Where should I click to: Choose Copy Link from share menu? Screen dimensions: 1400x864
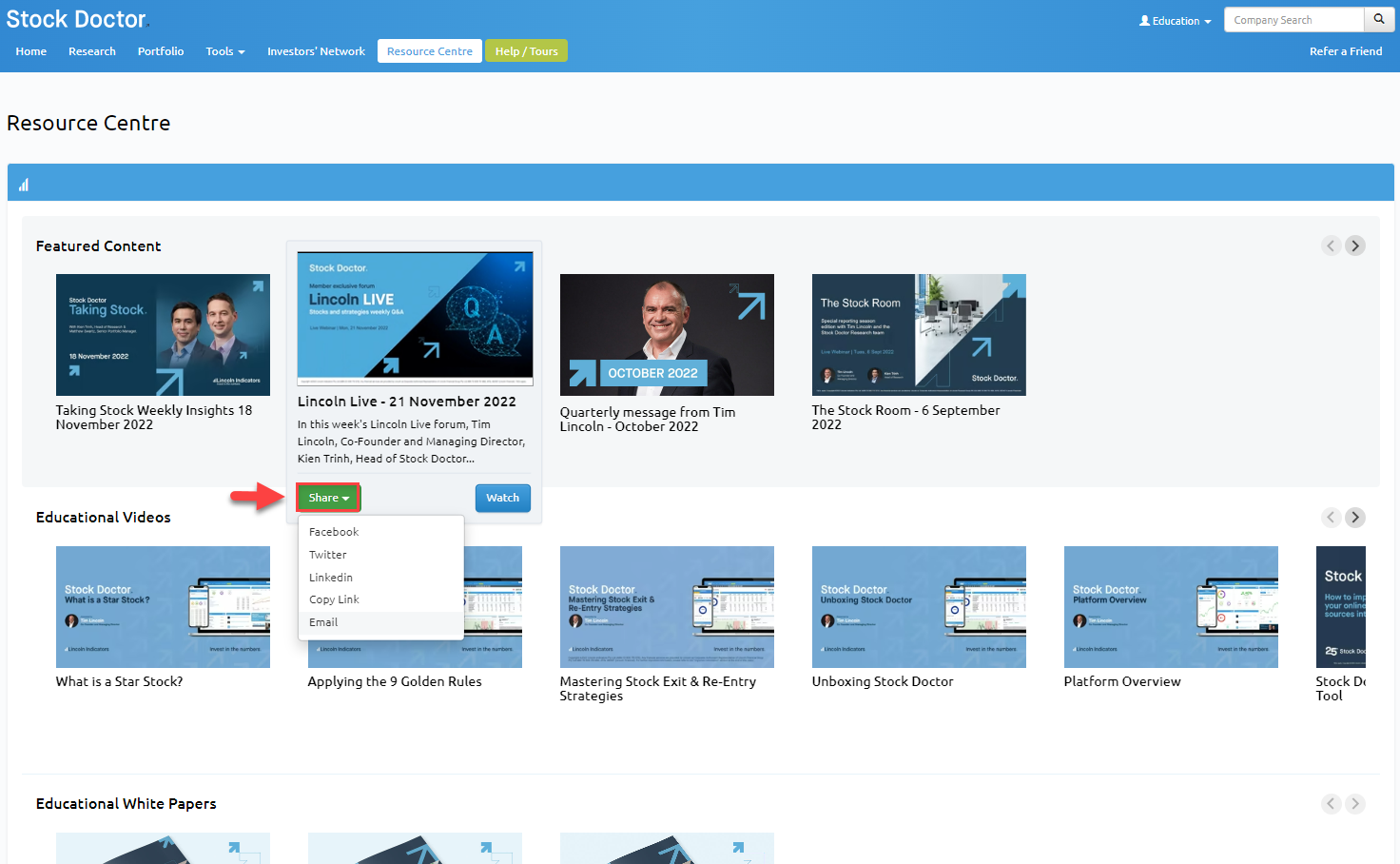click(x=334, y=599)
